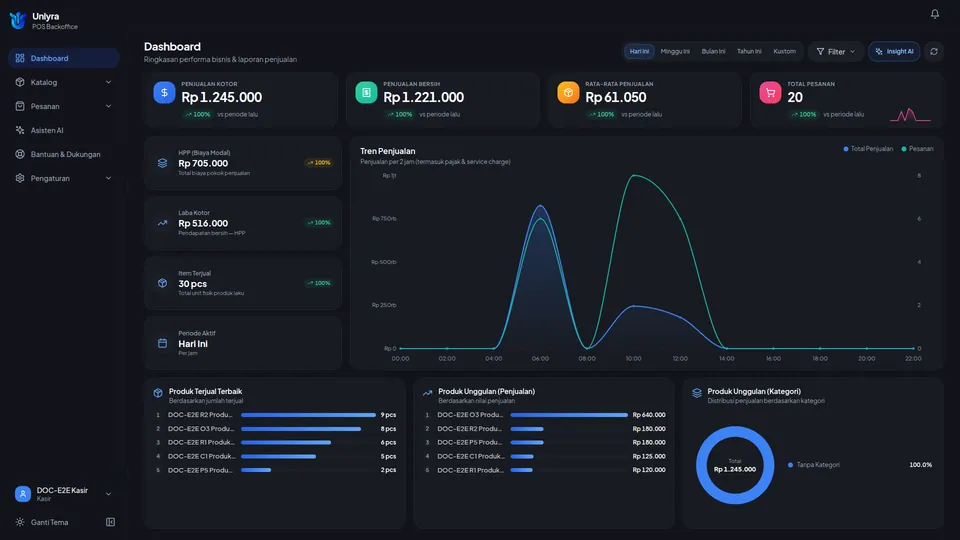Click the Rata-rata Penjualan orange icon
Screen dimensions: 960x540
[568, 92]
